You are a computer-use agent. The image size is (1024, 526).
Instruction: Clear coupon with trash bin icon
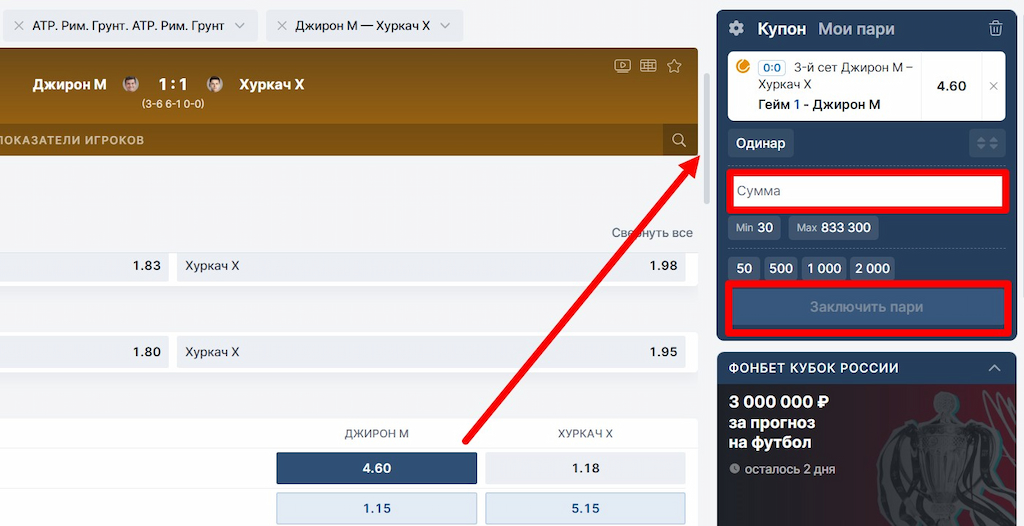(x=995, y=29)
